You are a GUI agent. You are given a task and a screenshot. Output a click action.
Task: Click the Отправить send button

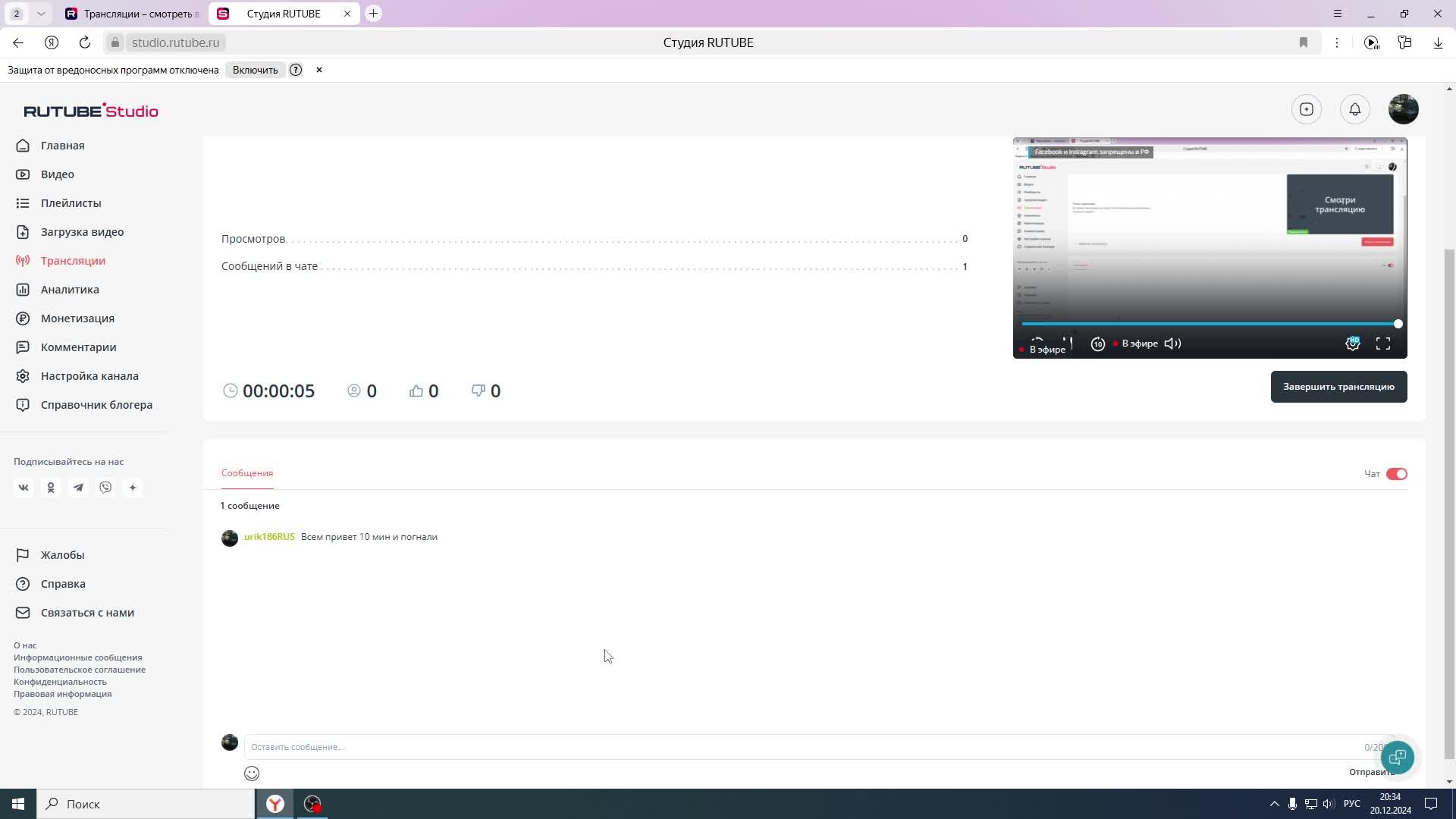coord(1370,772)
